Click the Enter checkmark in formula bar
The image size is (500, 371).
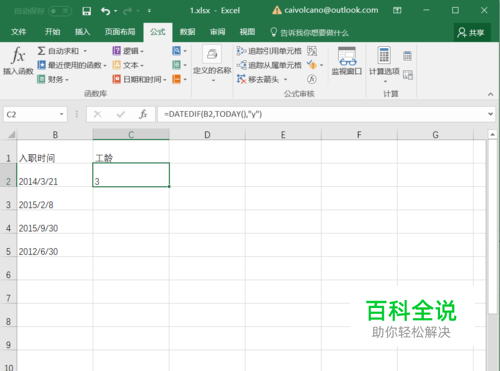click(121, 114)
